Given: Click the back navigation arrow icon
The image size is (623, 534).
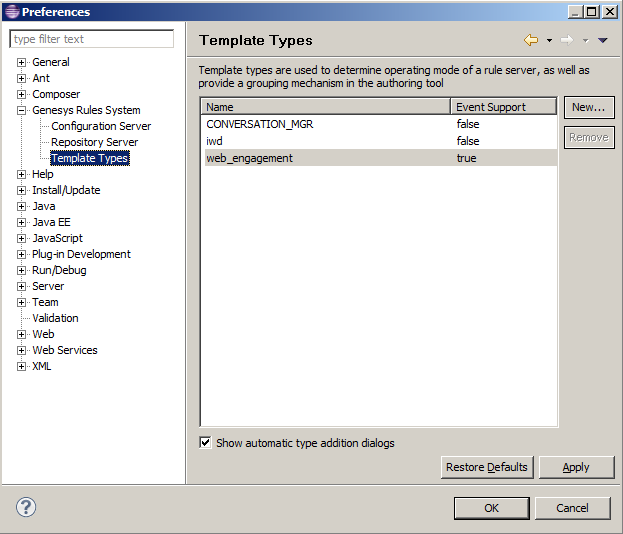Looking at the screenshot, I should click(x=531, y=40).
